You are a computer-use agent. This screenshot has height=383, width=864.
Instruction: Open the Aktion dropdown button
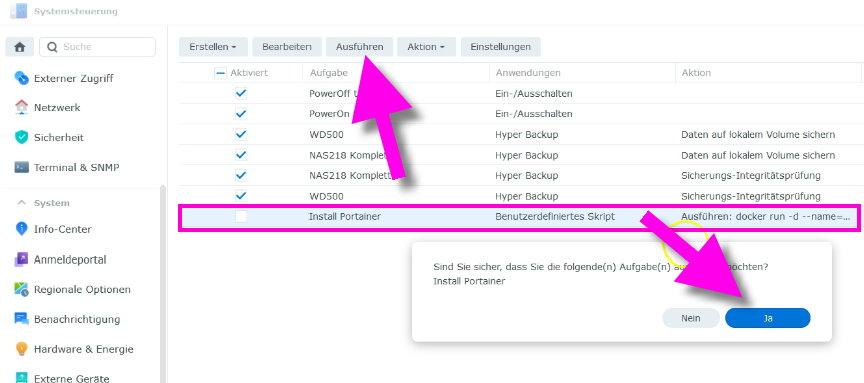click(426, 47)
